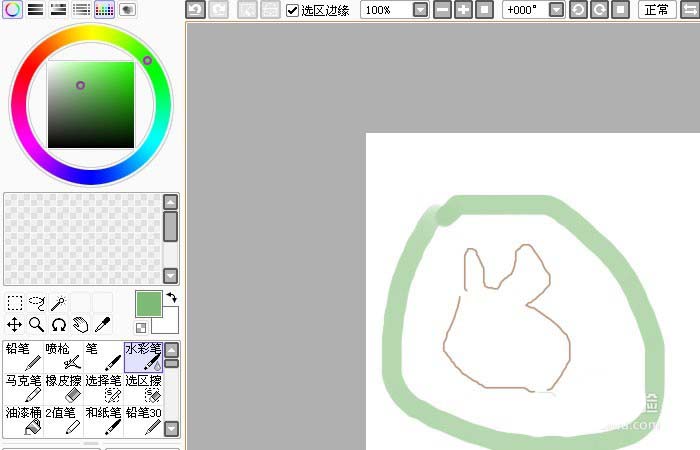Viewport: 700px width, 450px height.
Task: Select the 马克笔 marker brush
Action: click(24, 388)
